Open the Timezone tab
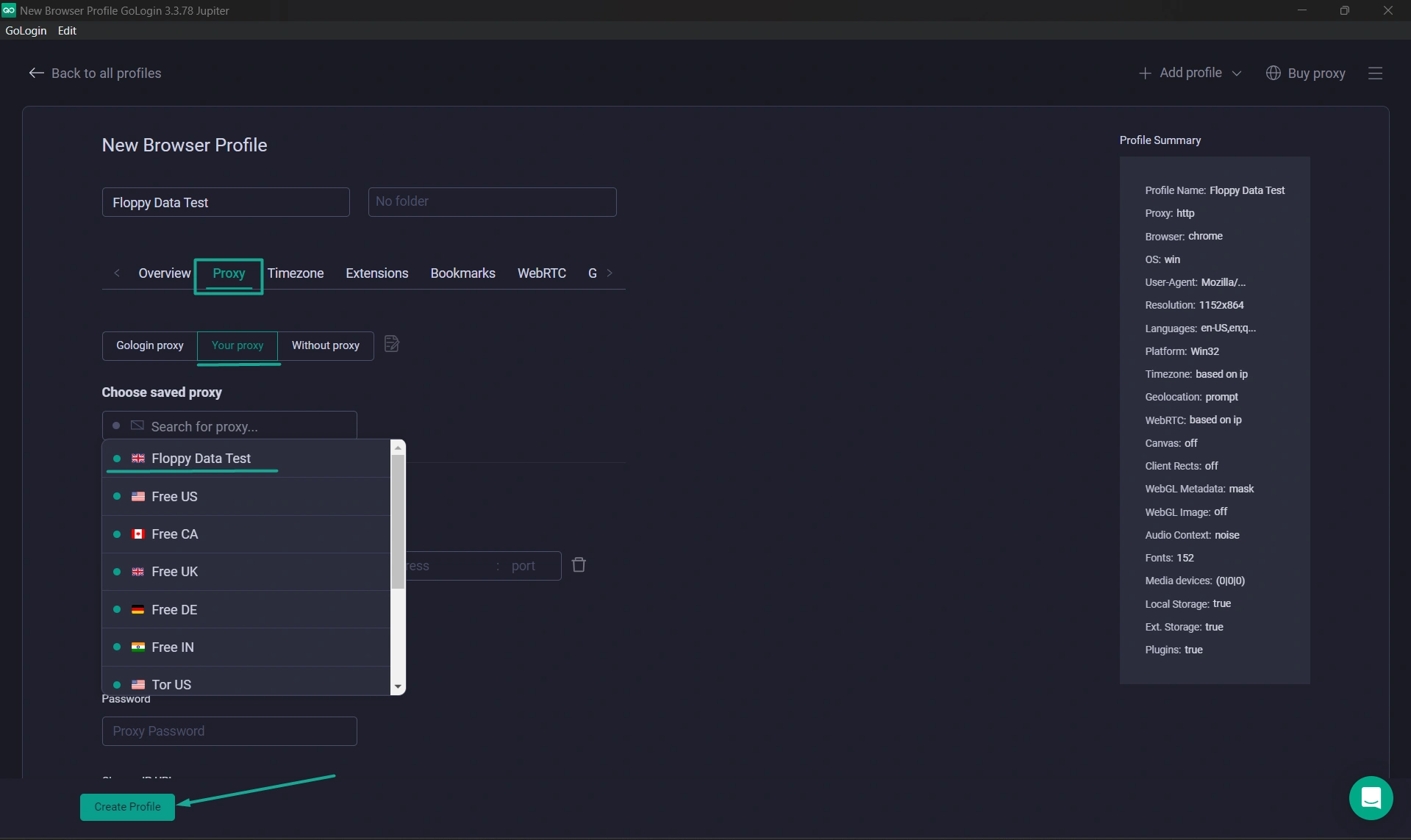This screenshot has width=1411, height=840. pos(295,273)
